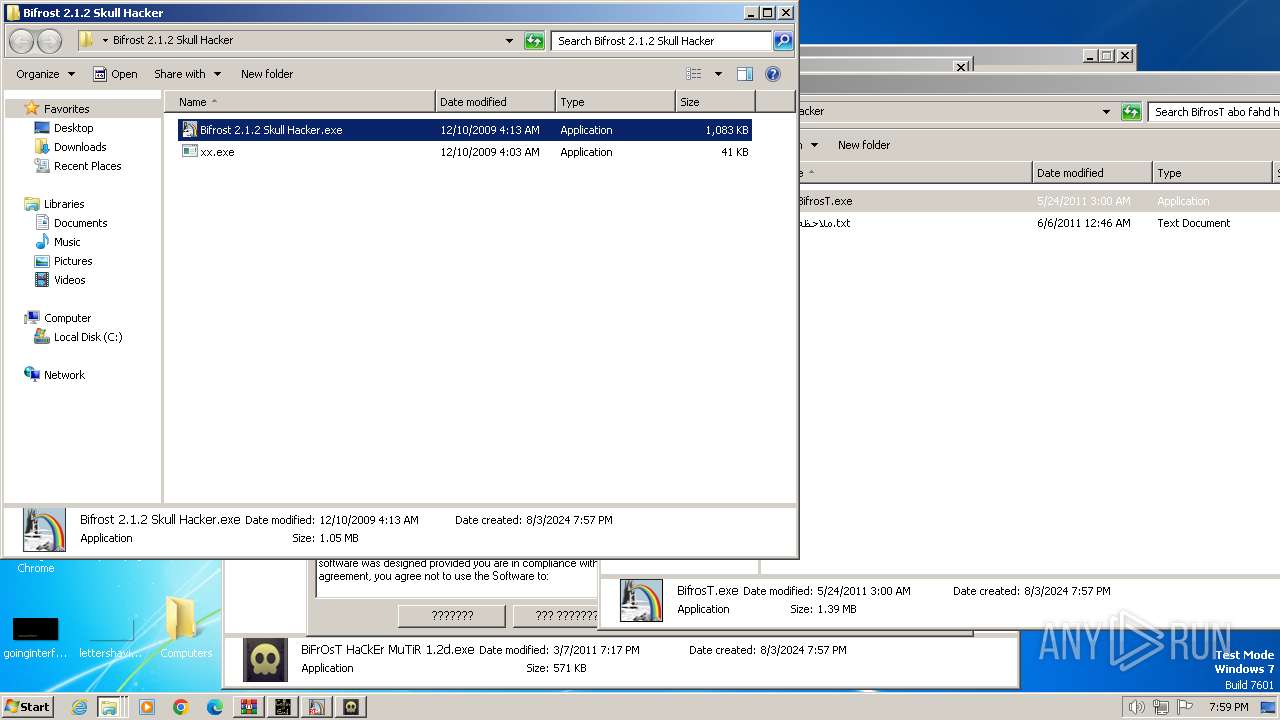Sort by Date modified in the BifrosT window
1280x720 pixels.
[1092, 173]
